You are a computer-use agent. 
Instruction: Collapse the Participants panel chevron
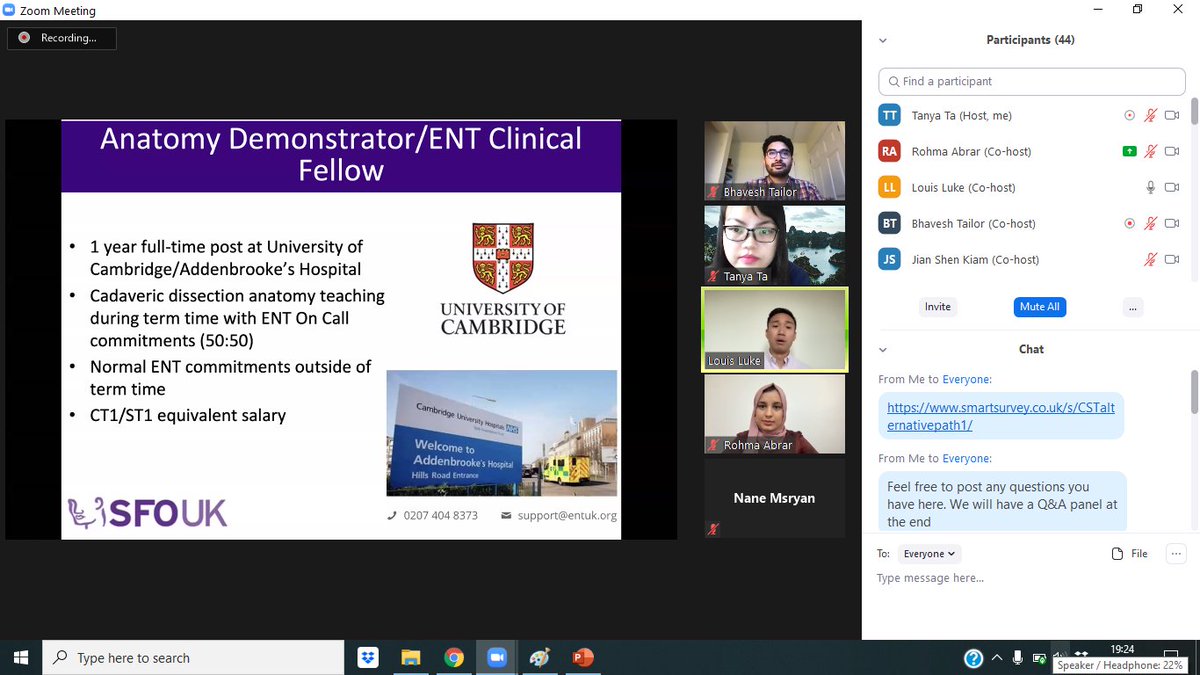coord(883,41)
